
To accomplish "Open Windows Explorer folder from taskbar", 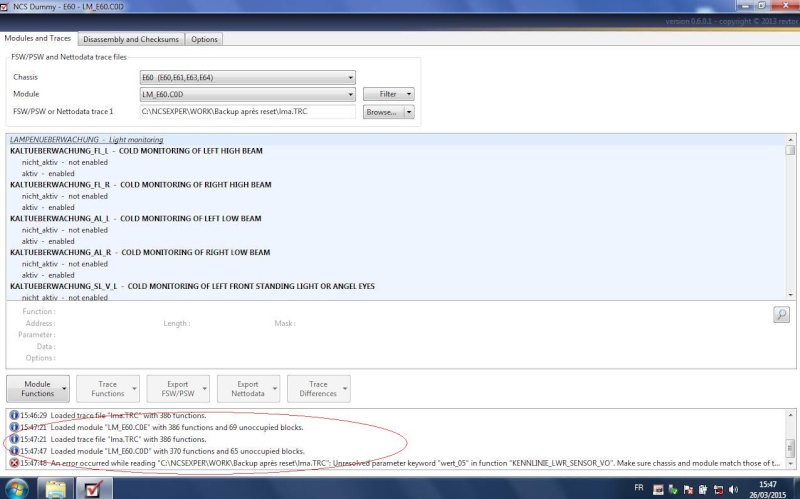I will coord(56,489).
